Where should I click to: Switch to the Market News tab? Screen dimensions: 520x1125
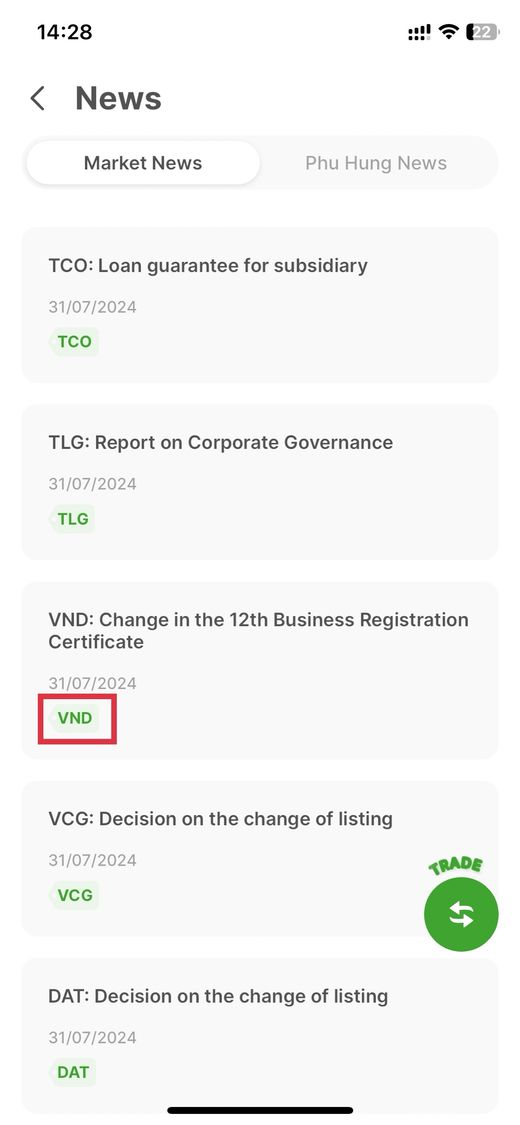143,163
